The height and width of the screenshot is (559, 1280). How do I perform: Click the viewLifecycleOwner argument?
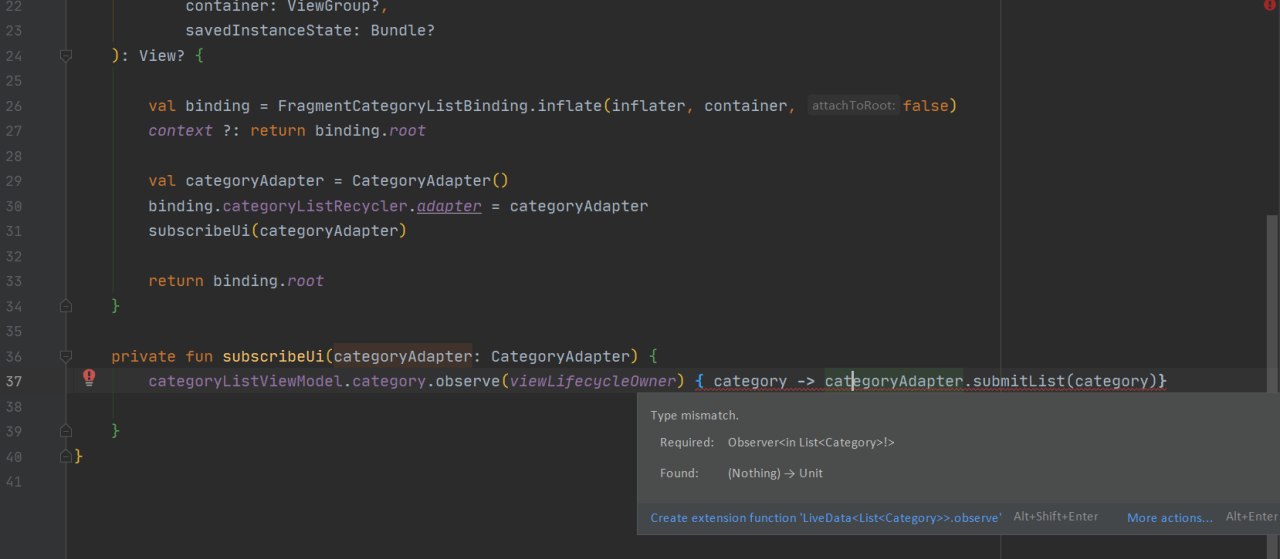[593, 381]
